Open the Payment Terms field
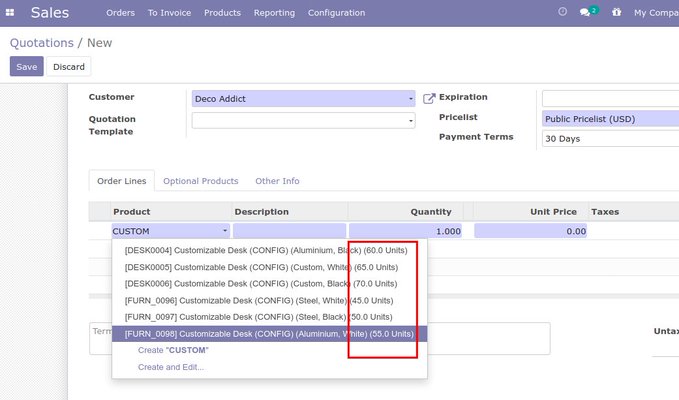Image resolution: width=679 pixels, height=400 pixels. (x=610, y=139)
